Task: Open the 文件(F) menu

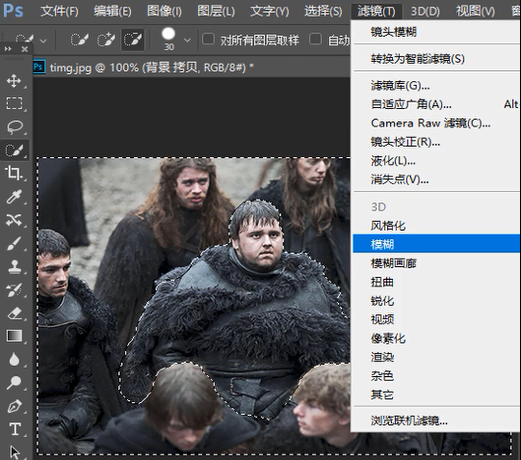Action: [60, 11]
